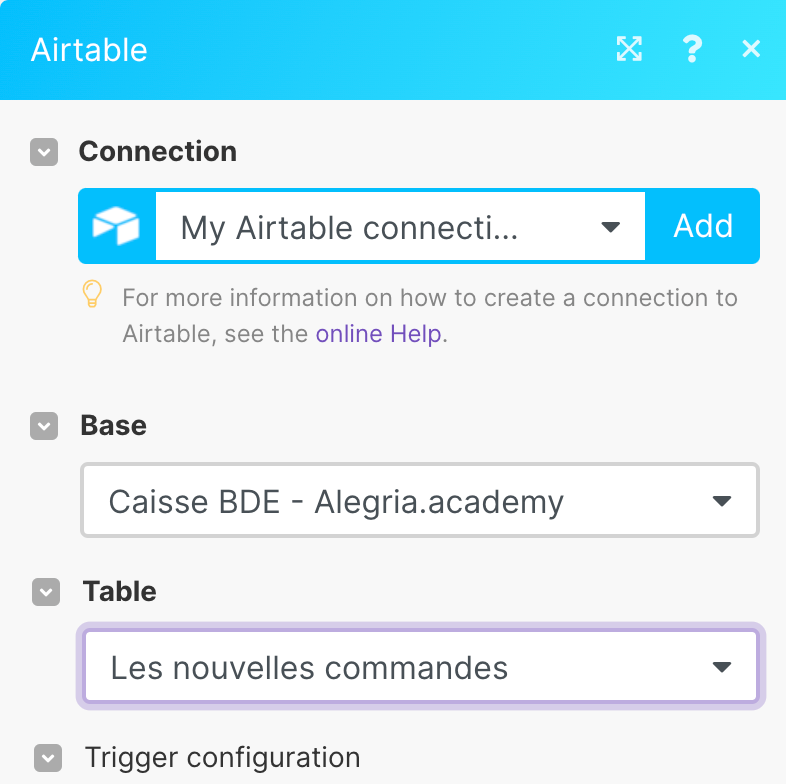Click the Airtable panel title
Screen dimensions: 786x784
coord(89,50)
